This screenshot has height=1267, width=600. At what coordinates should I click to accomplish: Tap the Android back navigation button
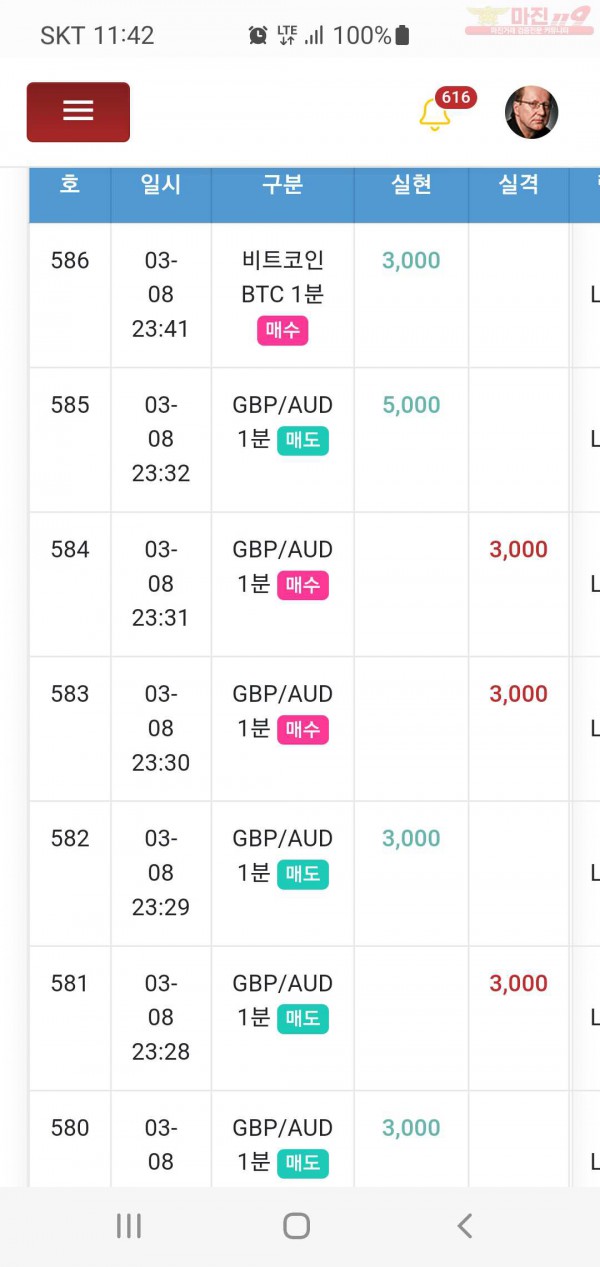point(463,1226)
